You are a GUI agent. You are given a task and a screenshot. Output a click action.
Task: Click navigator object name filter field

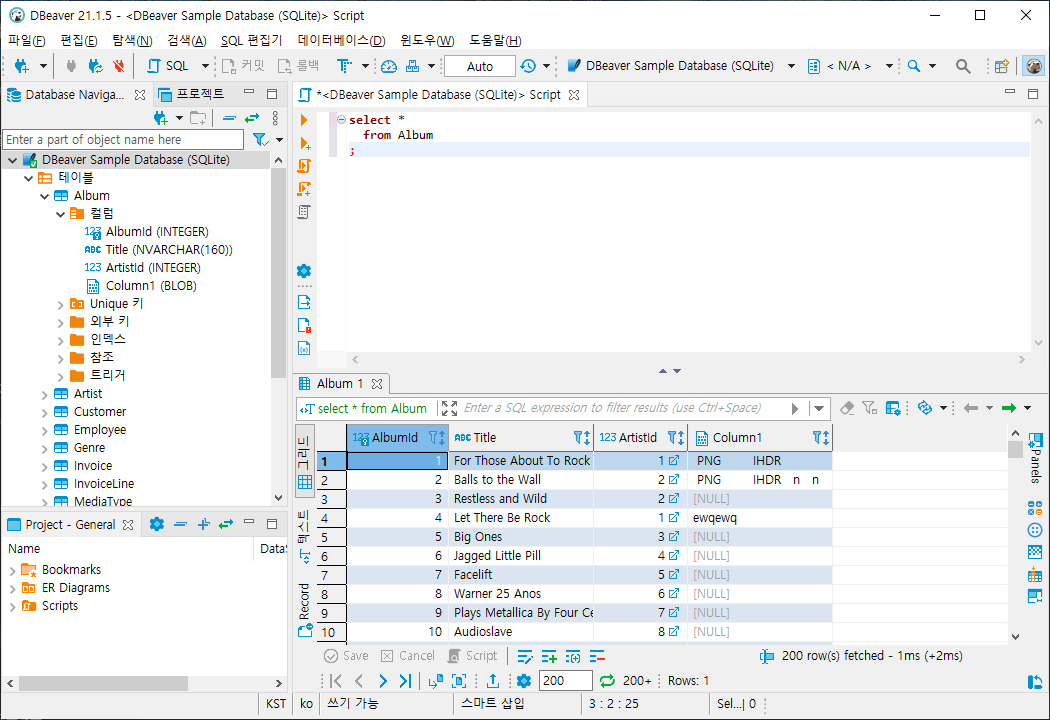(x=123, y=139)
